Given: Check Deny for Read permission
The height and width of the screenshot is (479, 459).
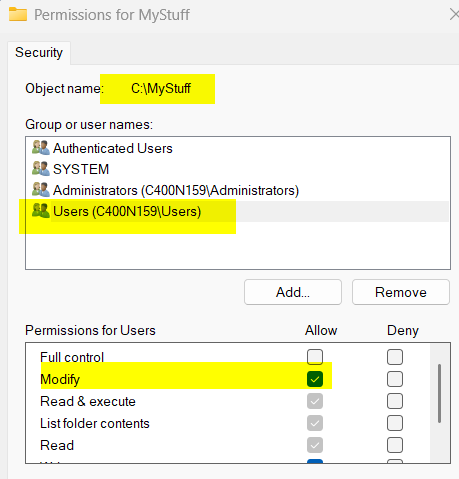Looking at the screenshot, I should tap(395, 445).
